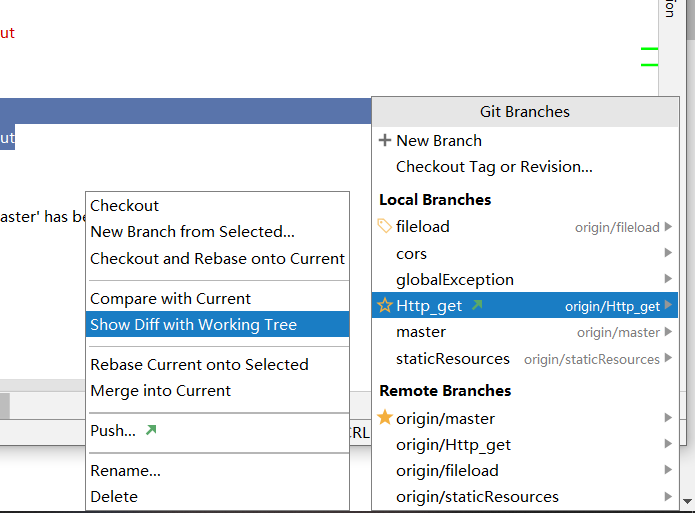Select the staticResources local branch
The width and height of the screenshot is (695, 513).
pos(525,358)
